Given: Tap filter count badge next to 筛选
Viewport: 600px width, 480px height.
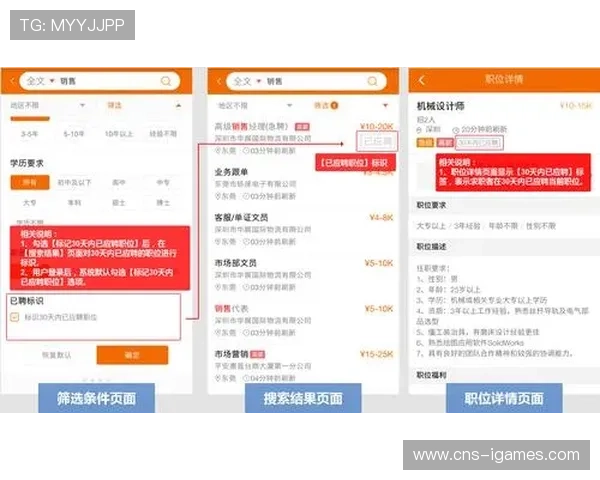Looking at the screenshot, I should tap(334, 105).
